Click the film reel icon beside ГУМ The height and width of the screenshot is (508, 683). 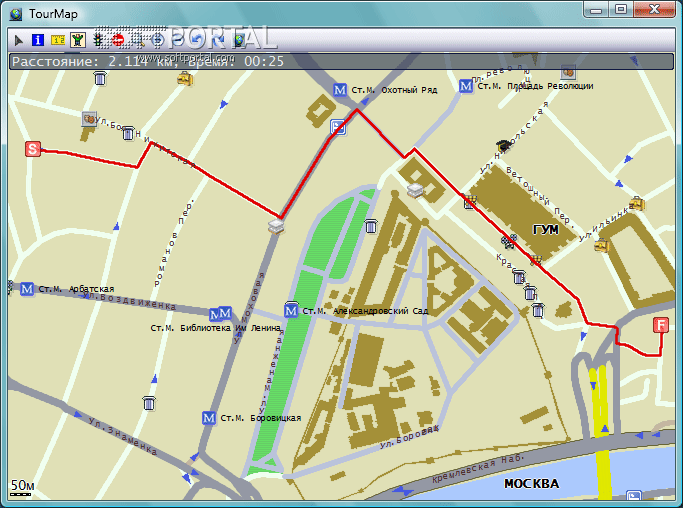coord(508,241)
